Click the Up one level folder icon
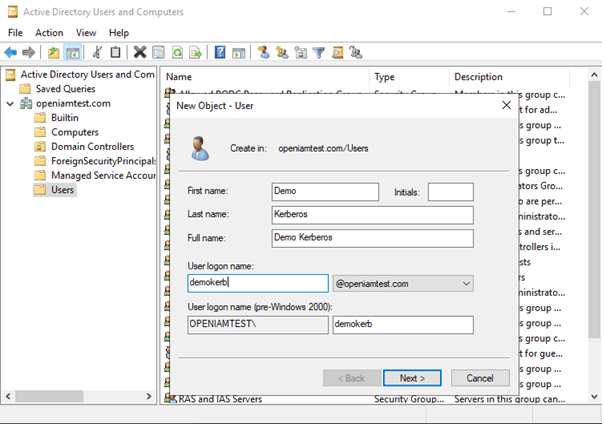 (x=54, y=52)
